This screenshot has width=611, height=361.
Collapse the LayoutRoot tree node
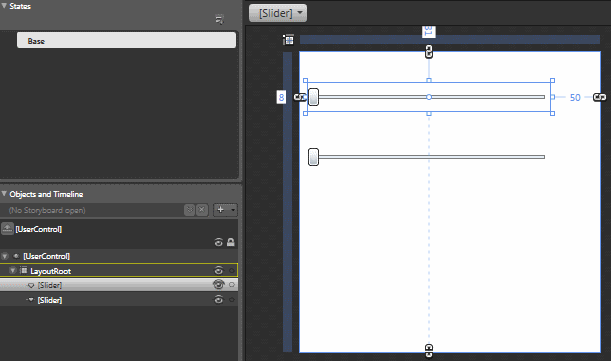pyautogui.click(x=12, y=270)
